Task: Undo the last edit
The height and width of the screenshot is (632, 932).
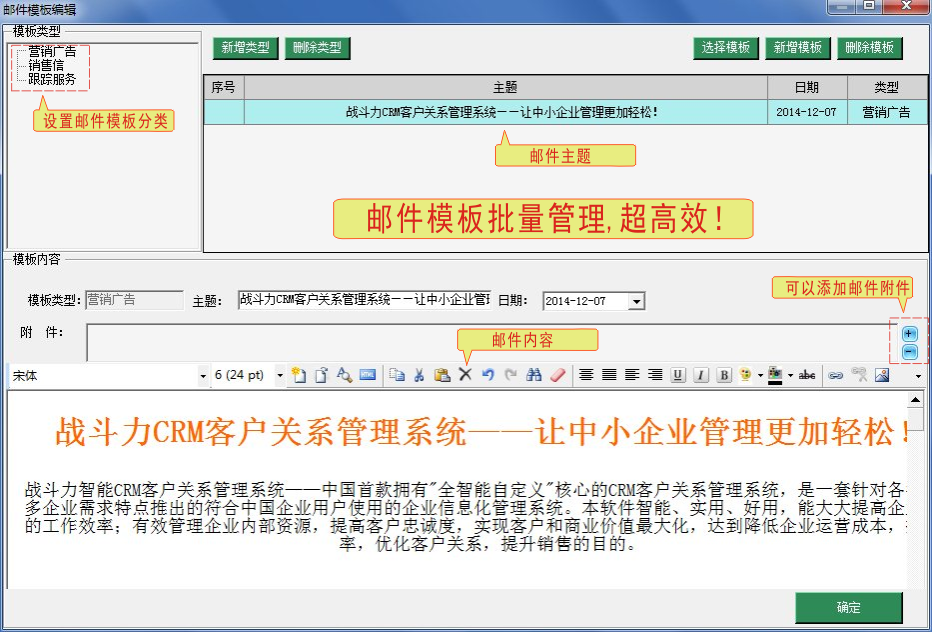Action: (488, 375)
